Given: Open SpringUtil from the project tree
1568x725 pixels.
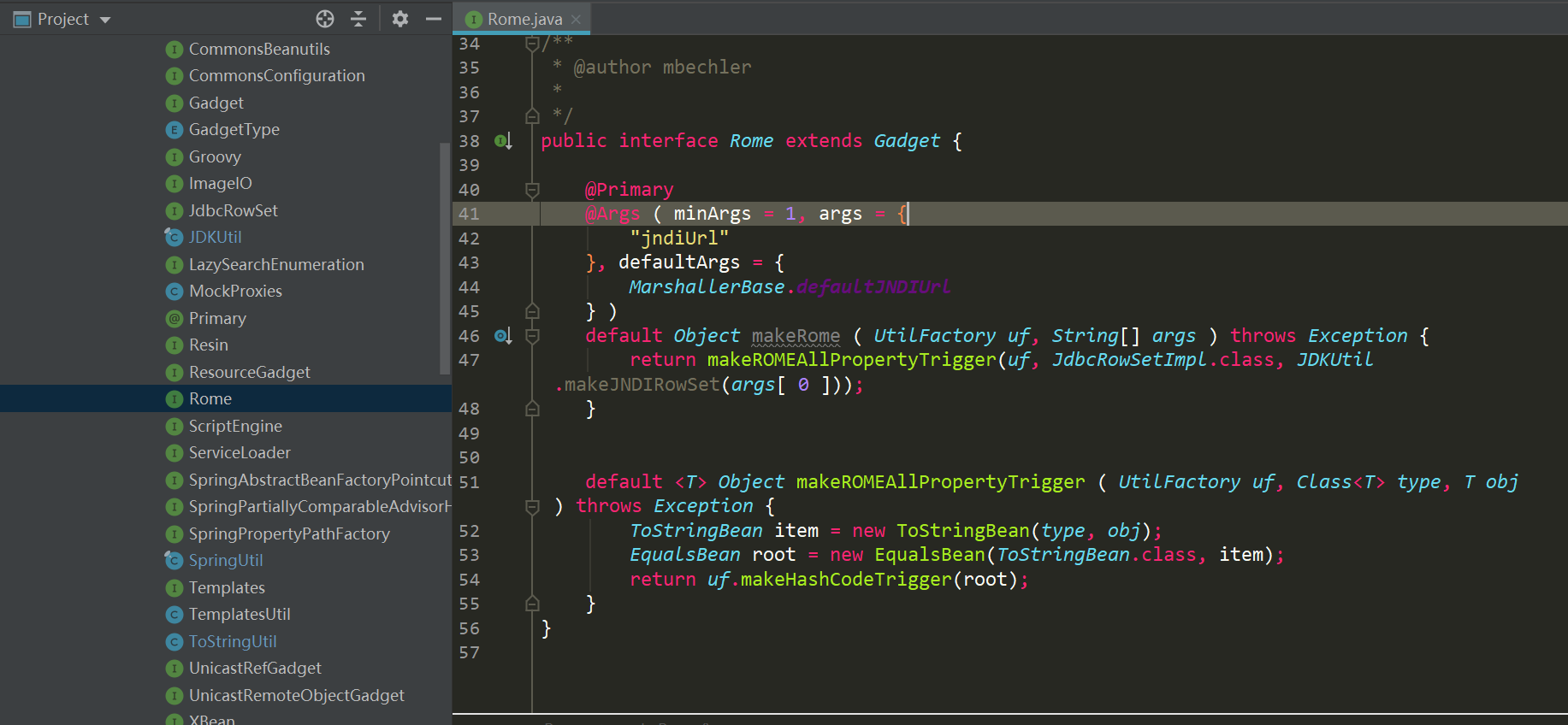Looking at the screenshot, I should 225,560.
